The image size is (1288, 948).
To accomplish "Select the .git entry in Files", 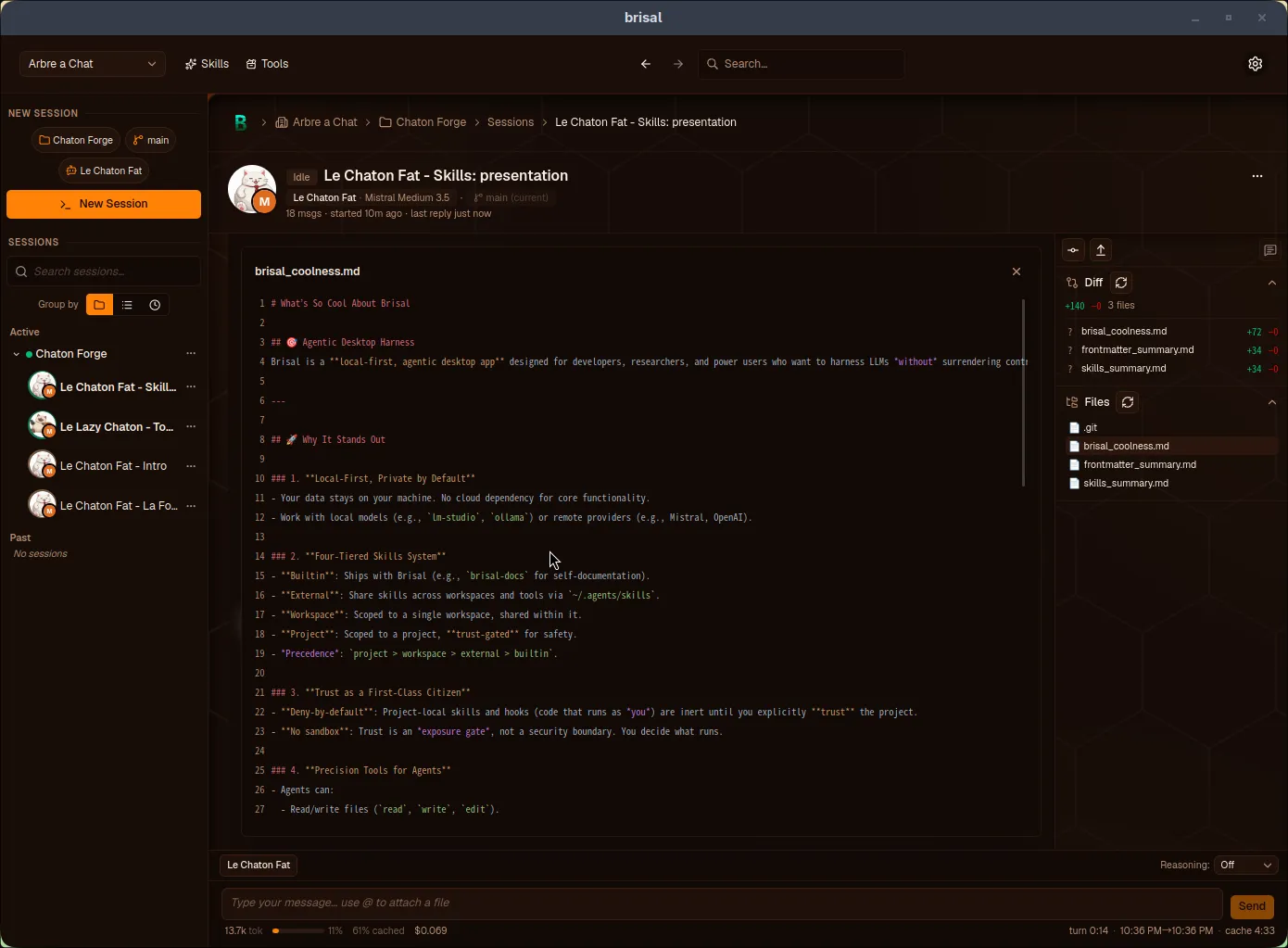I will click(x=1171, y=427).
